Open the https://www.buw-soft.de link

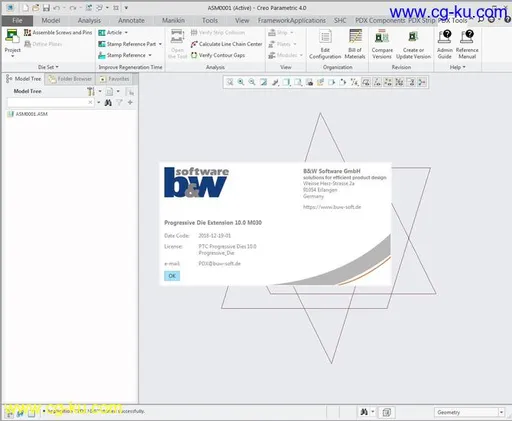[332, 207]
